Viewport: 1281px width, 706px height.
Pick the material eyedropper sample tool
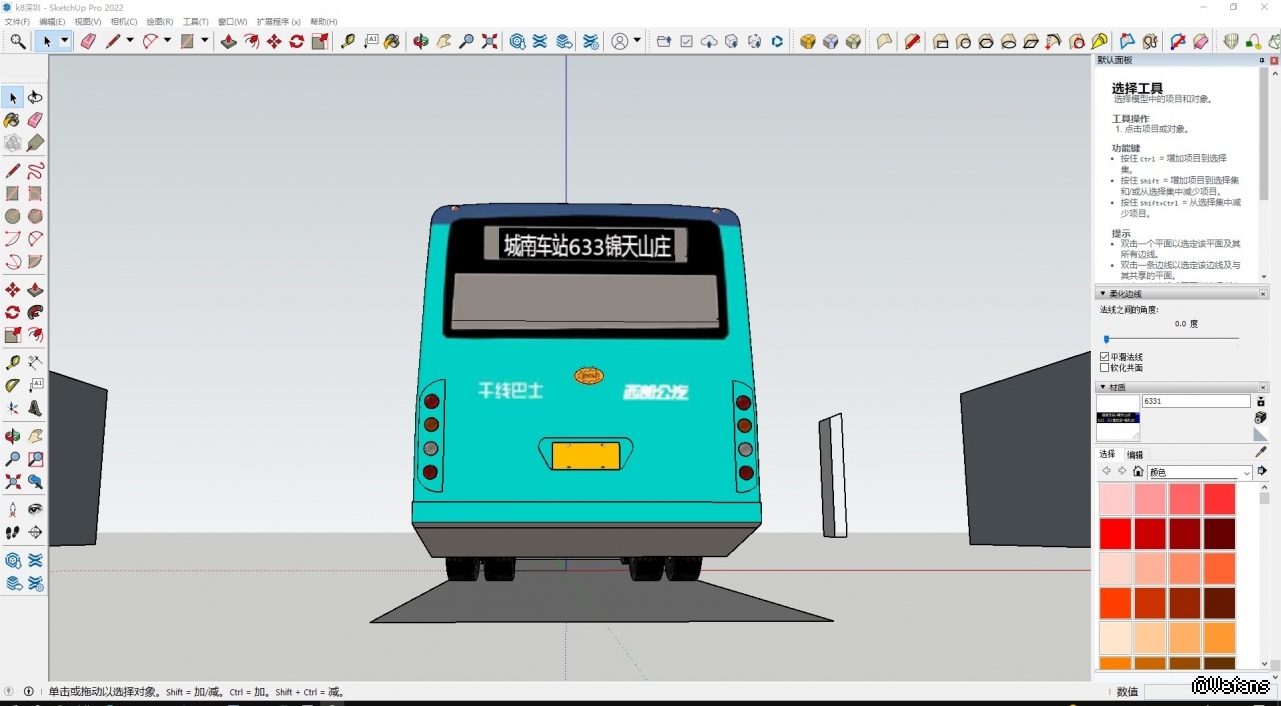coord(1261,453)
